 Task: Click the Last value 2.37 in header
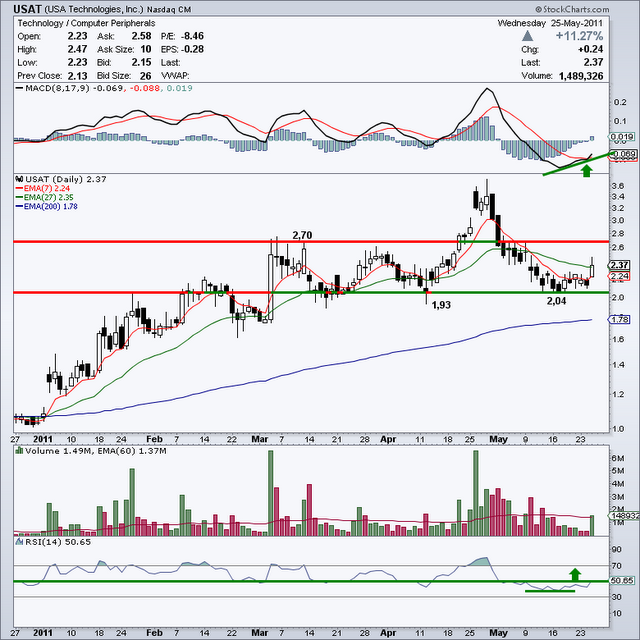click(x=593, y=62)
